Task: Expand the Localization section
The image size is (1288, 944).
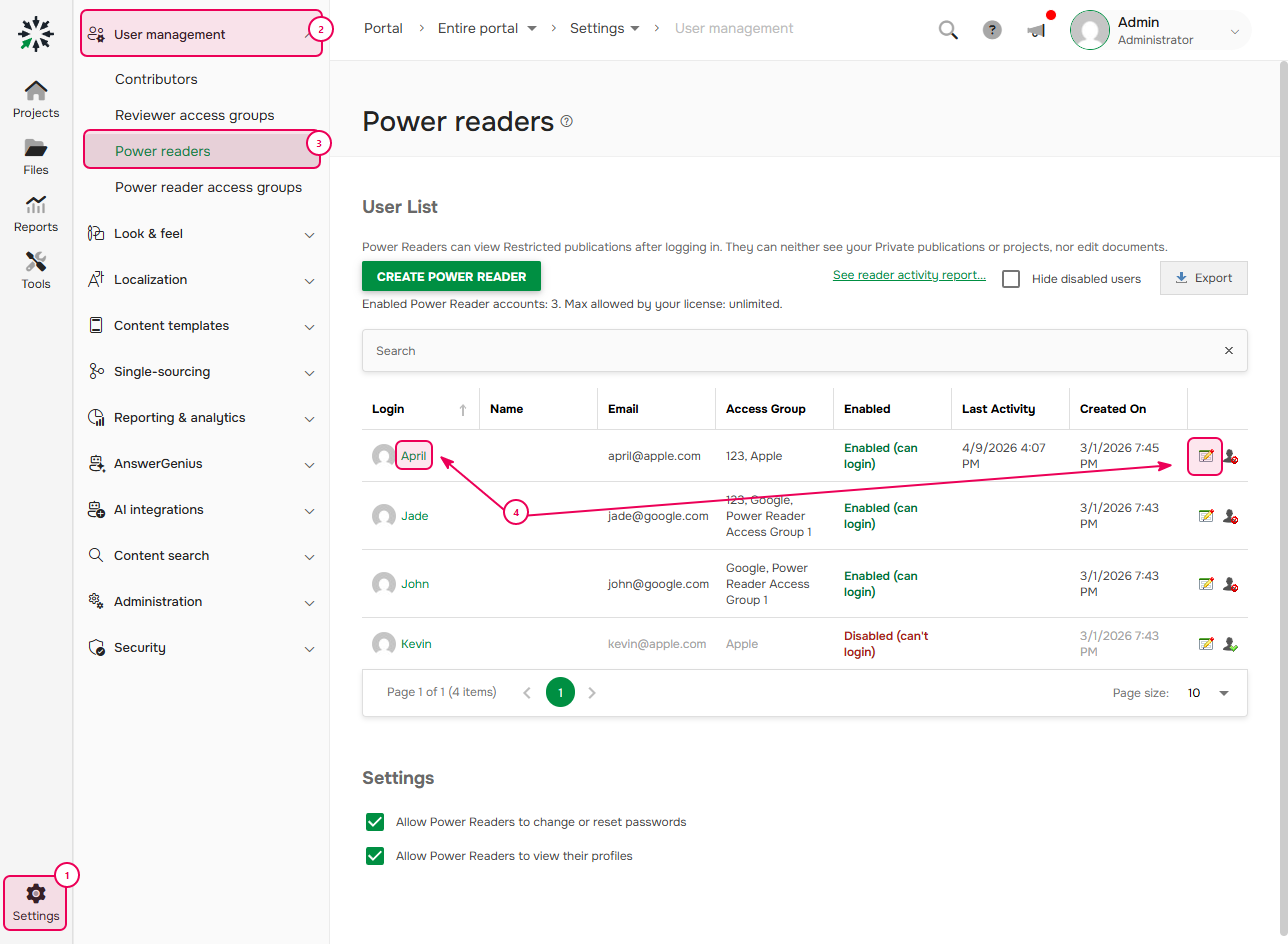Action: click(x=202, y=280)
